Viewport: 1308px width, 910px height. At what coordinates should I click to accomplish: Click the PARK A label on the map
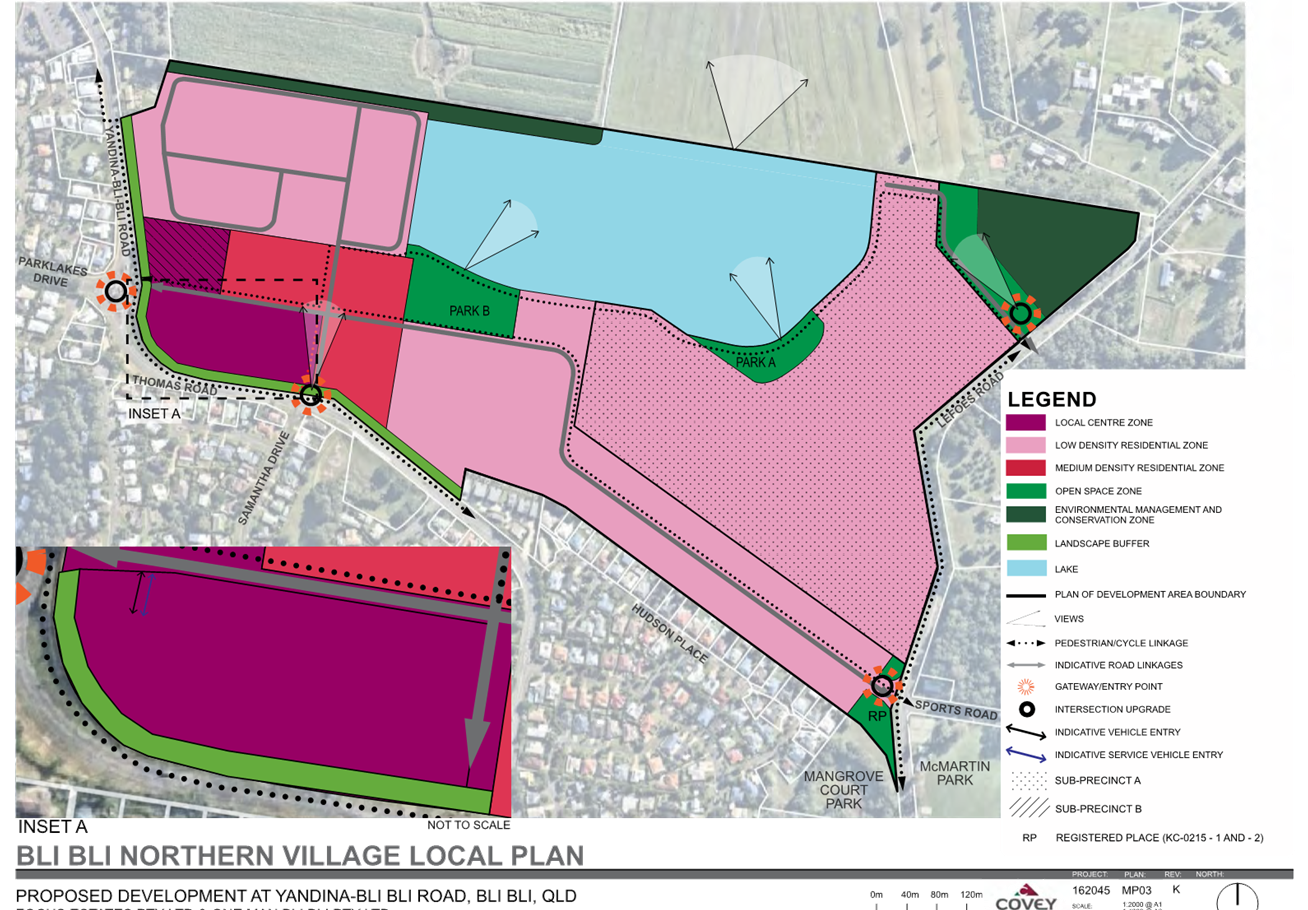[x=756, y=363]
